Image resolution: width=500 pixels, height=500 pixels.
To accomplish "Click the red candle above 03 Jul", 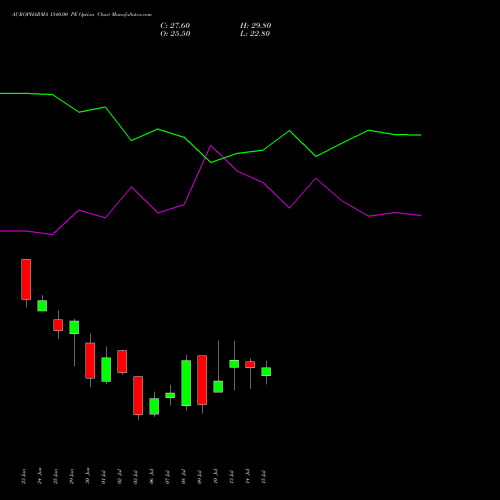I will [x=138, y=395].
